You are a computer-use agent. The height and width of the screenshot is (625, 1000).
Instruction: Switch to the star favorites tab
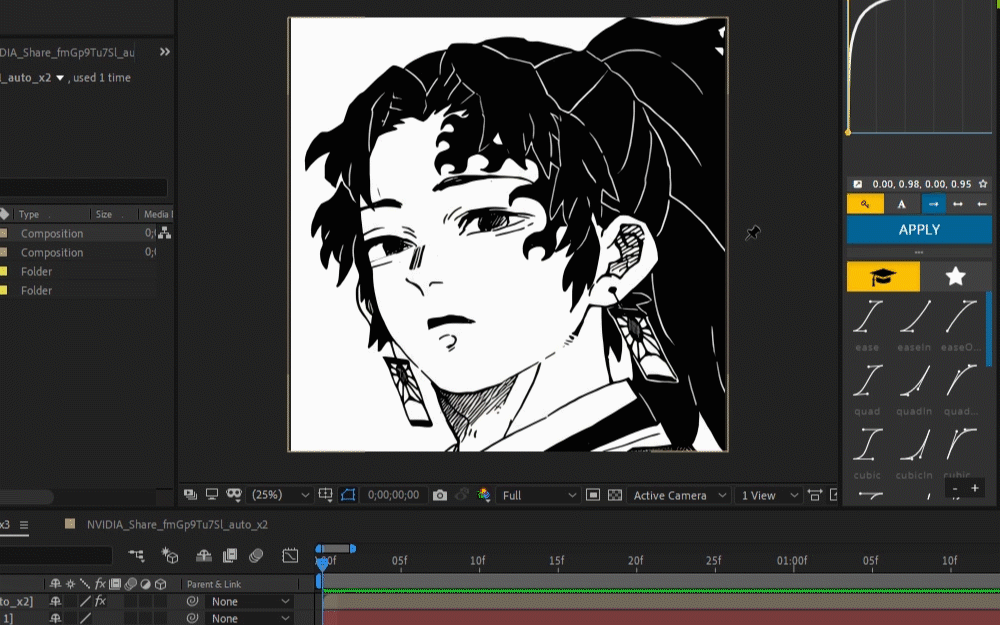tap(956, 277)
